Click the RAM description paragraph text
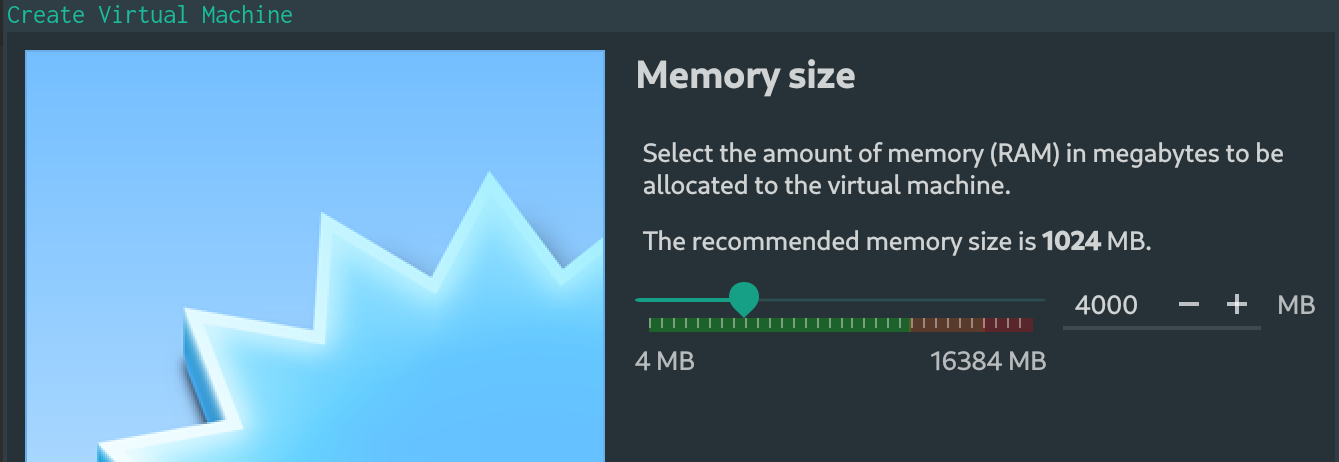Image resolution: width=1339 pixels, height=462 pixels. (x=962, y=170)
